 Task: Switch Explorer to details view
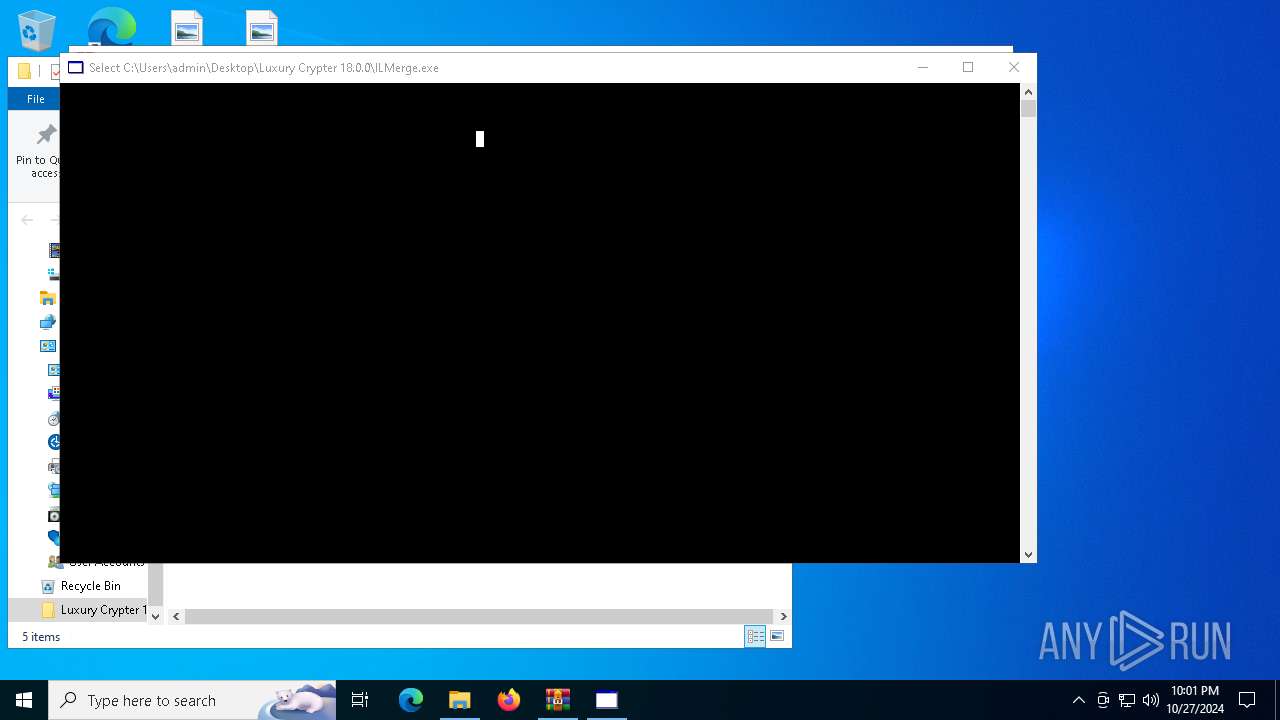coord(755,637)
